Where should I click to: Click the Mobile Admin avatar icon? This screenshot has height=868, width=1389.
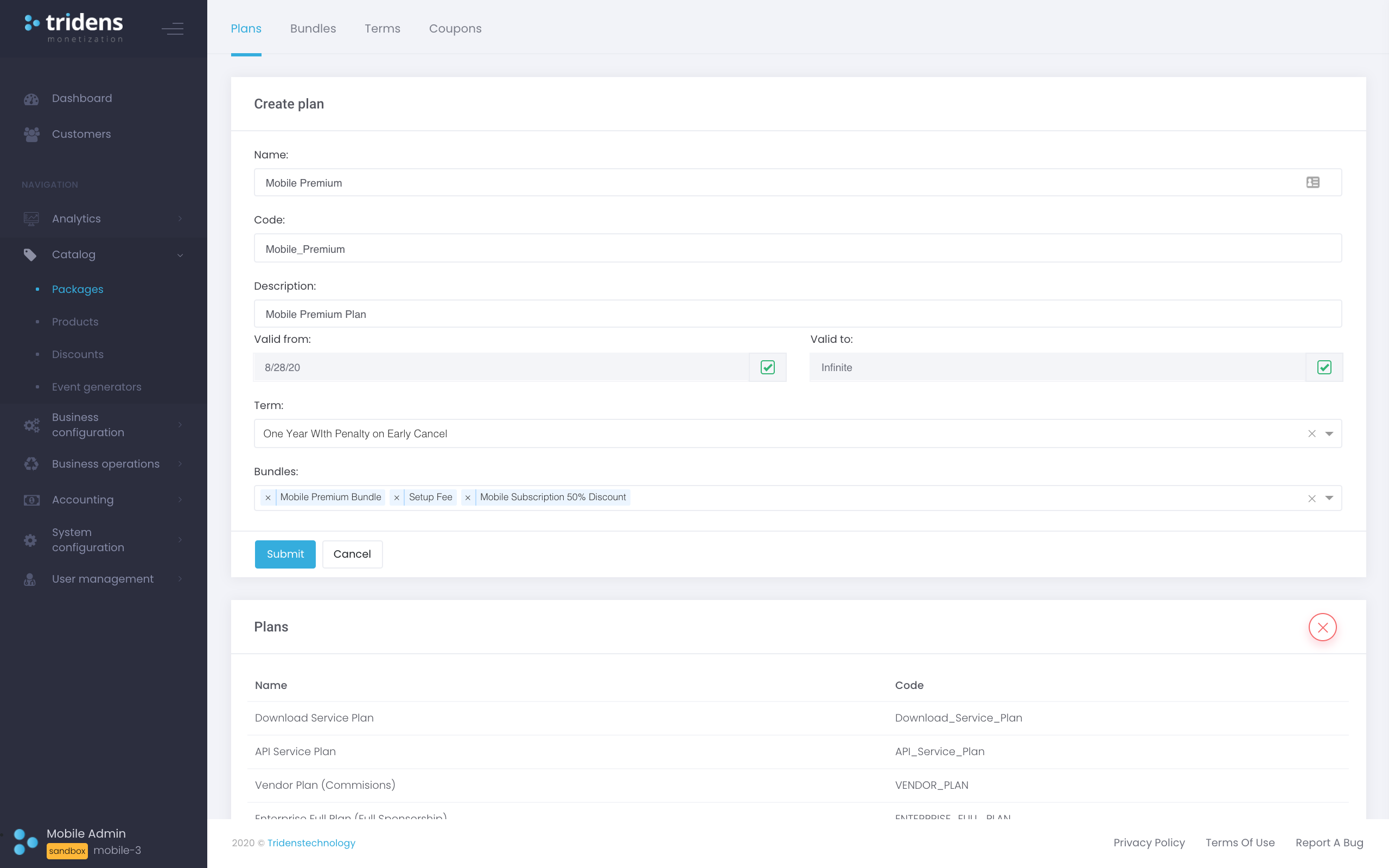click(26, 841)
